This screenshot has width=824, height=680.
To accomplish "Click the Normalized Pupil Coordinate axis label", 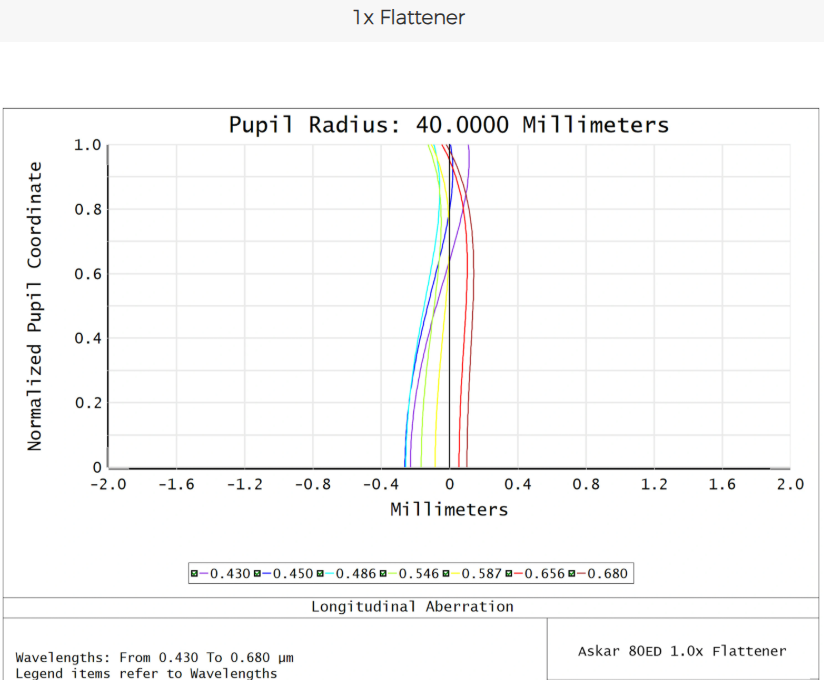I will [35, 306].
